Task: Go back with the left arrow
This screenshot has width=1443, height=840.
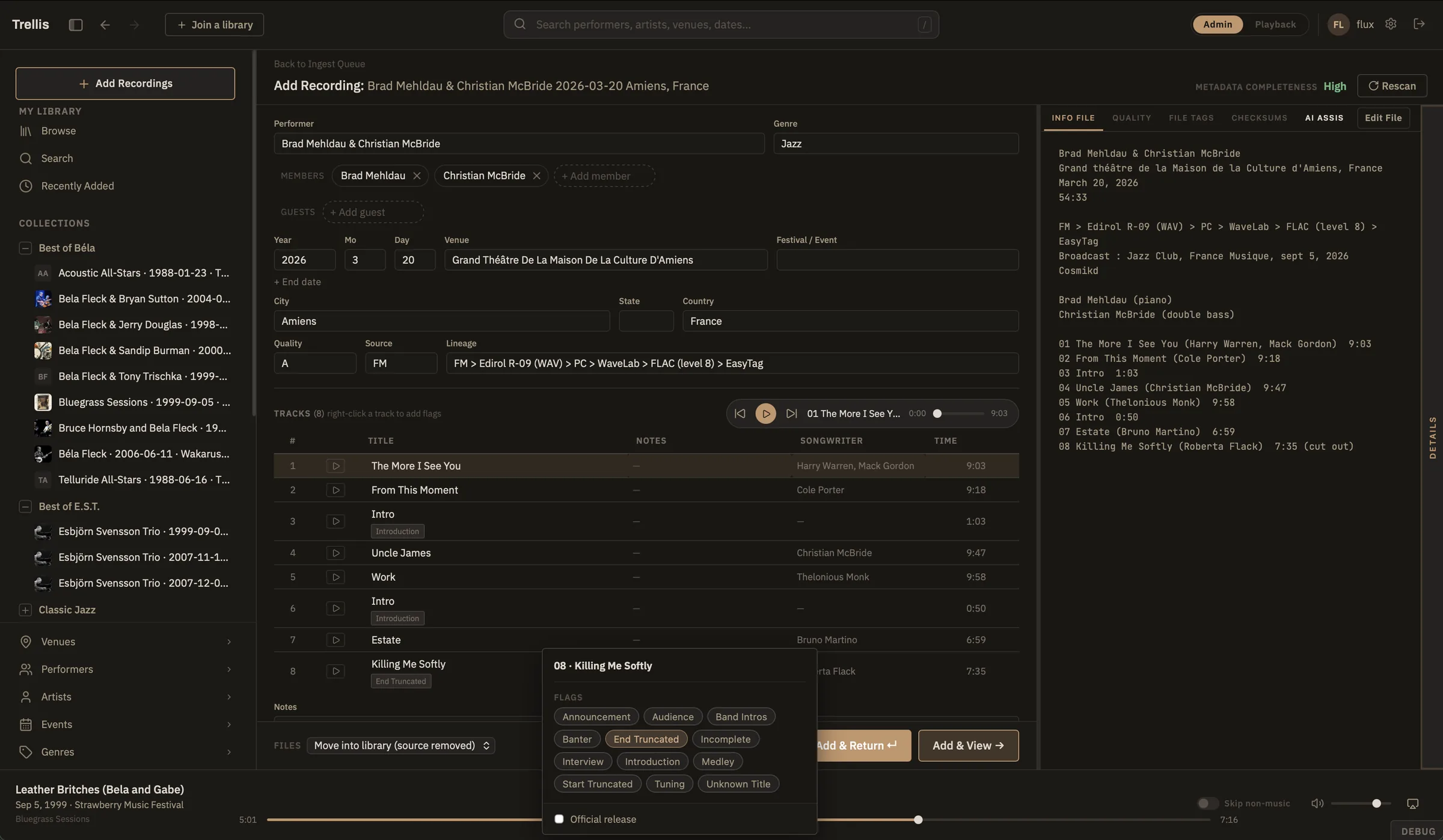Action: pos(105,25)
